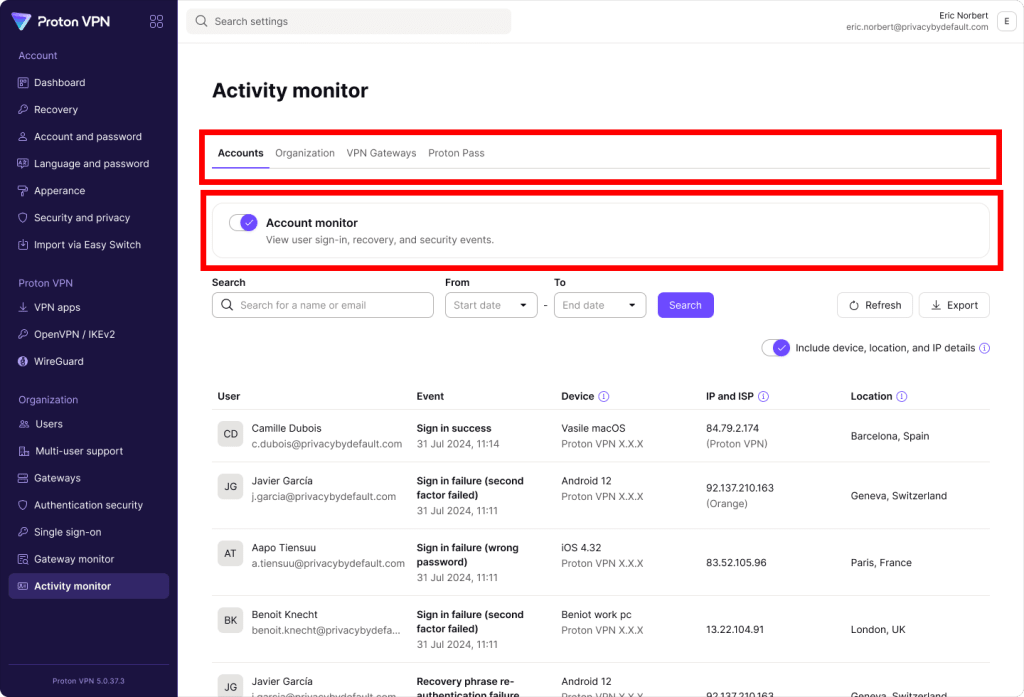Click the Activity monitor sidebar icon
Screen dimensions: 1024x697
click(x=23, y=586)
